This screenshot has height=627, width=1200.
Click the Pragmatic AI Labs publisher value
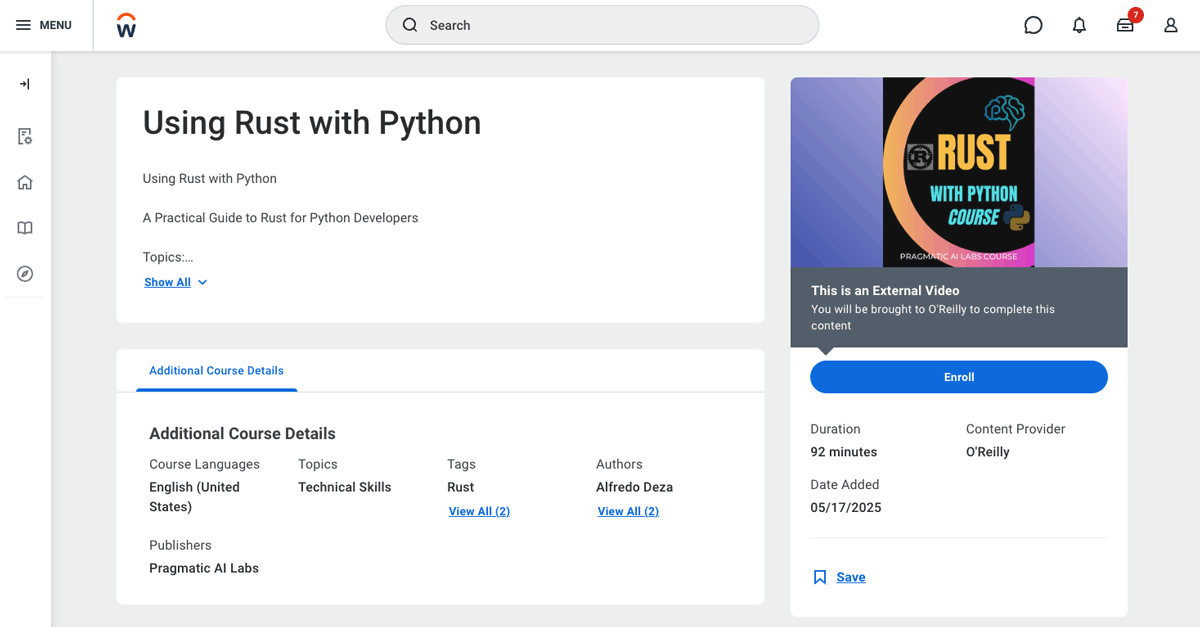pyautogui.click(x=204, y=568)
